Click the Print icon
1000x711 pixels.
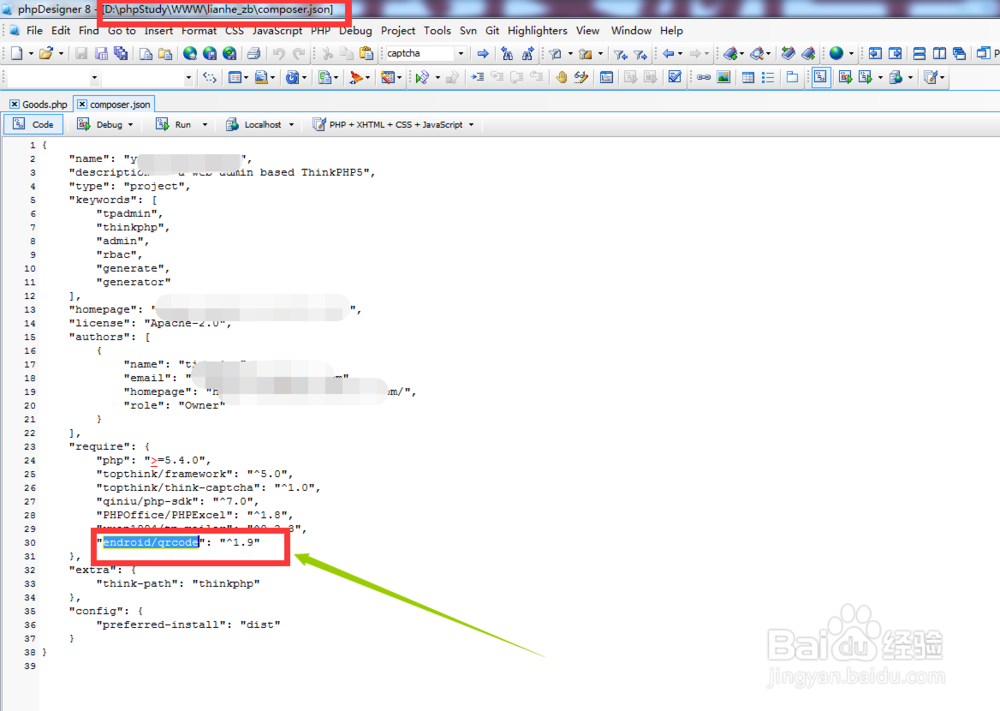coord(254,54)
